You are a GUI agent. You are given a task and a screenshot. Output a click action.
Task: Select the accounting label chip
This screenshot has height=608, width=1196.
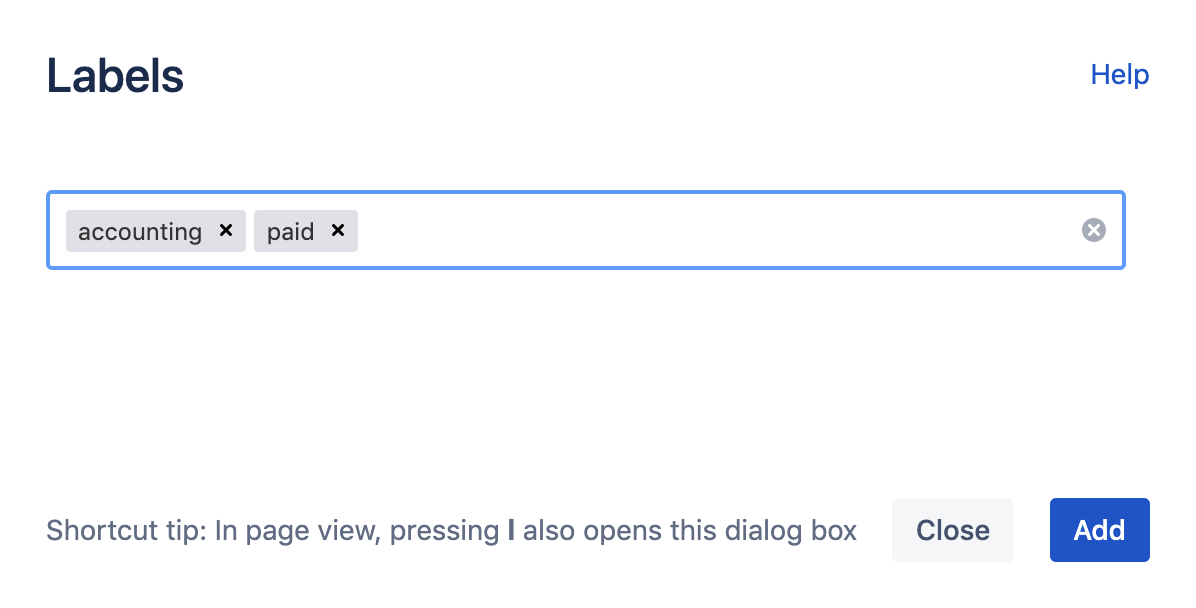click(139, 231)
